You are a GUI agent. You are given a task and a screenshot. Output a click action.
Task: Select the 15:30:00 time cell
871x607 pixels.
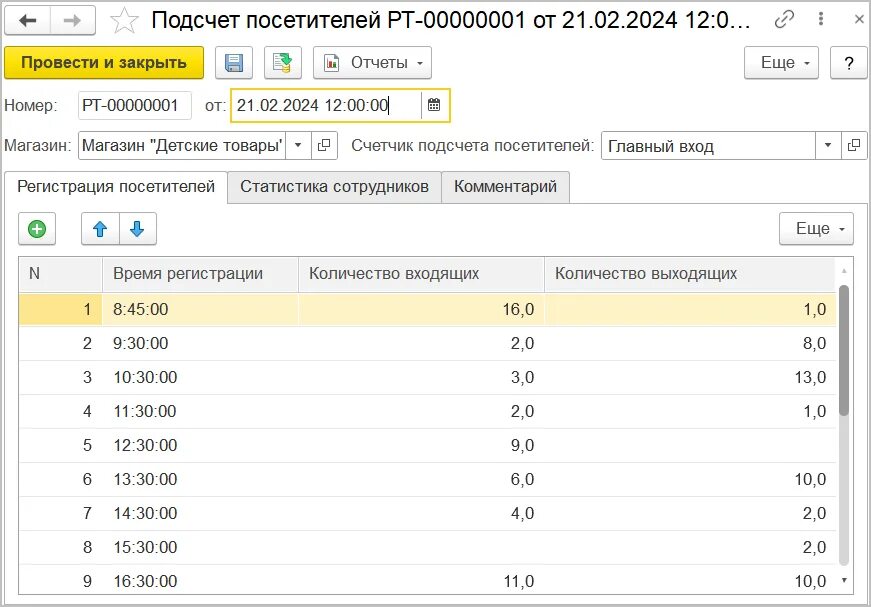(x=201, y=547)
